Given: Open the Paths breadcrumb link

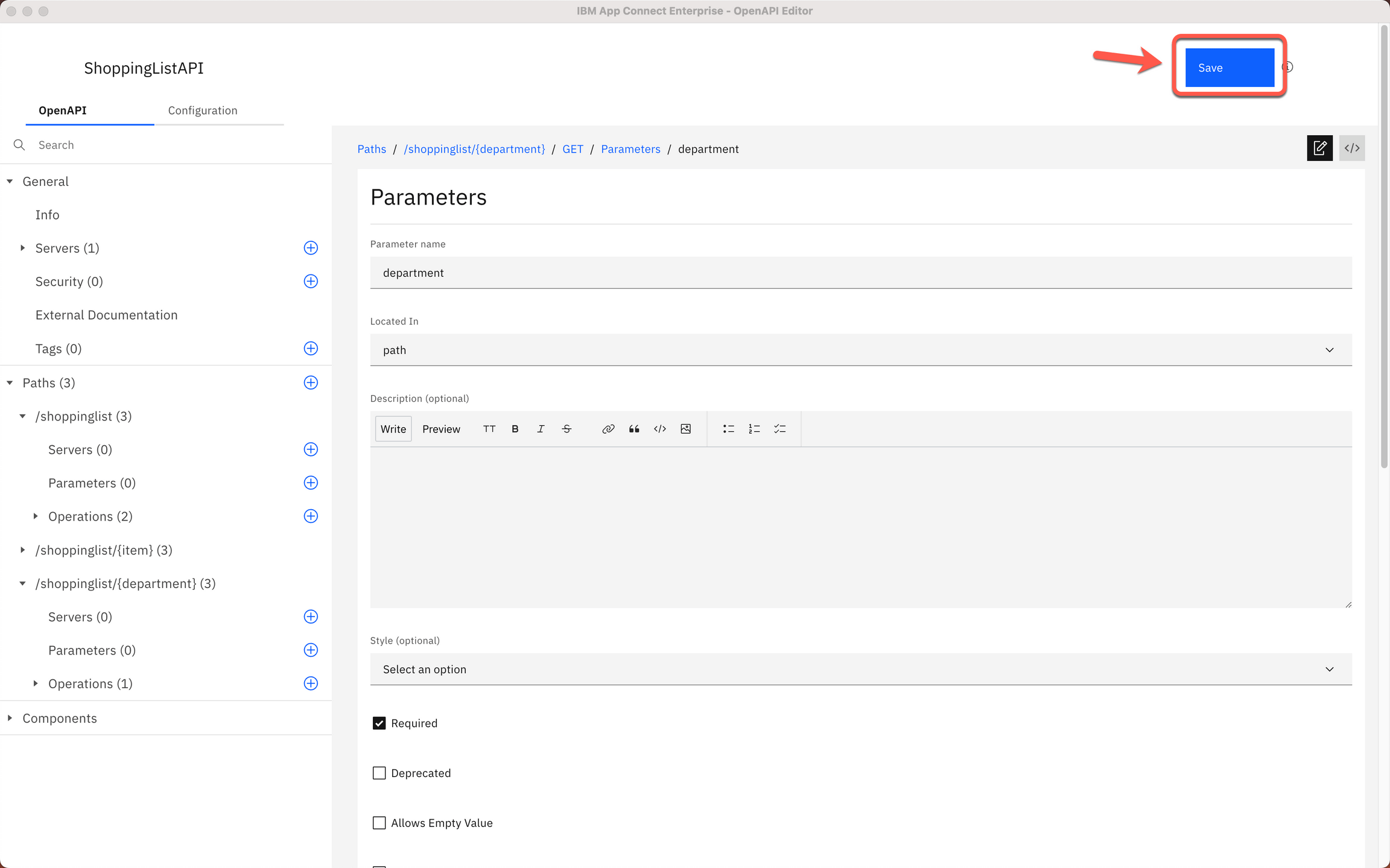Looking at the screenshot, I should tap(372, 149).
